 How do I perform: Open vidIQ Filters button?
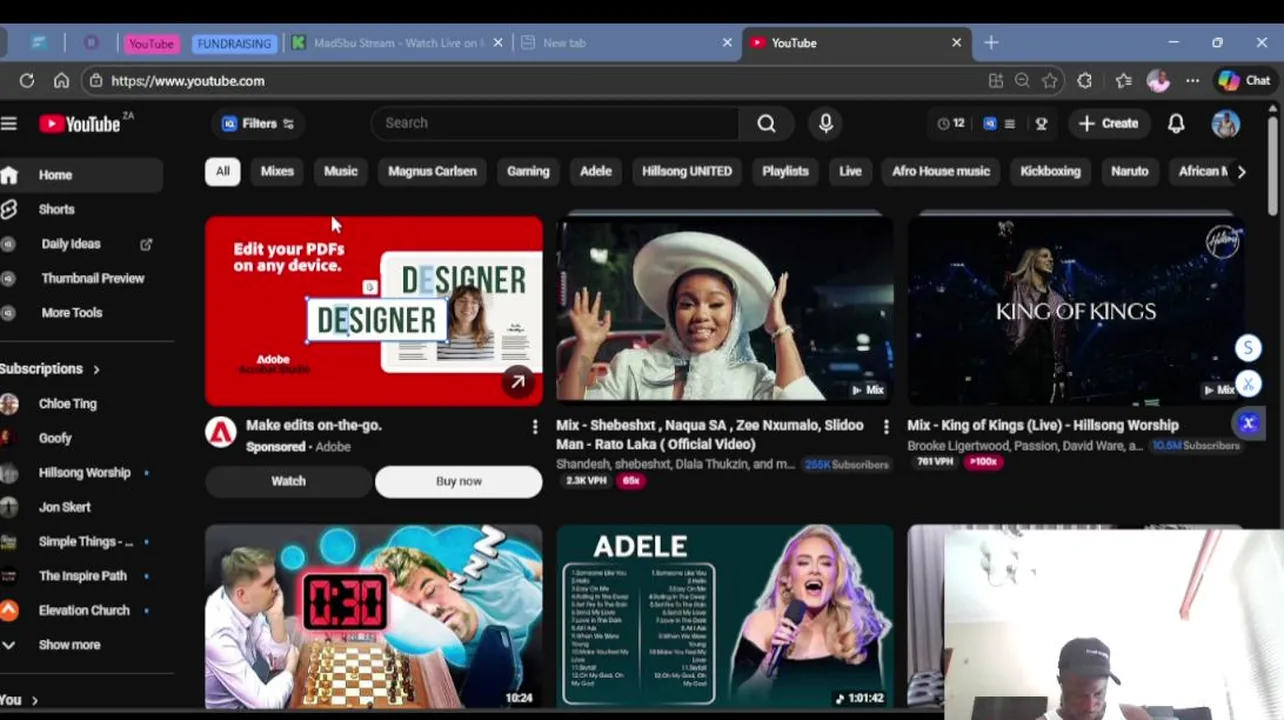pos(258,124)
